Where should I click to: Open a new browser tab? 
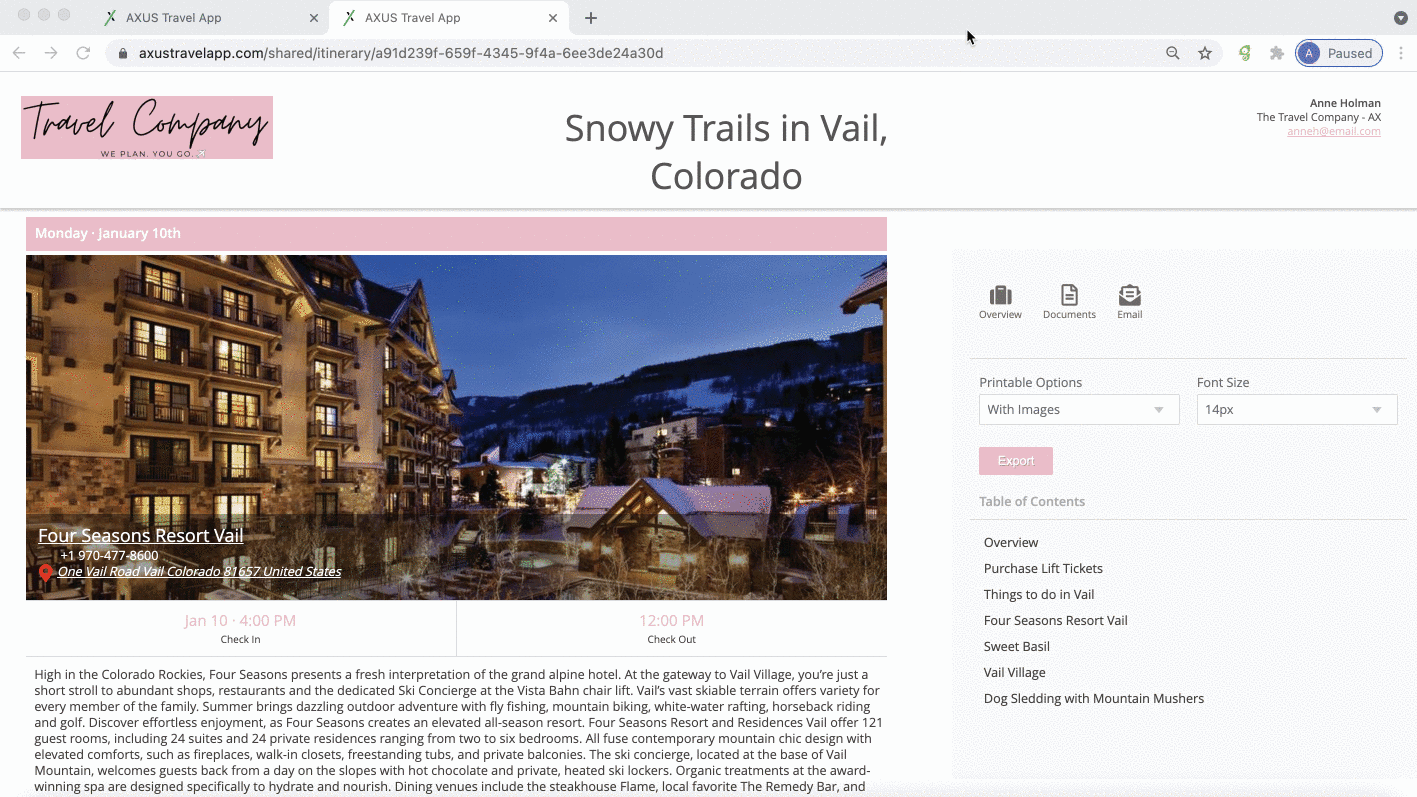pyautogui.click(x=591, y=18)
